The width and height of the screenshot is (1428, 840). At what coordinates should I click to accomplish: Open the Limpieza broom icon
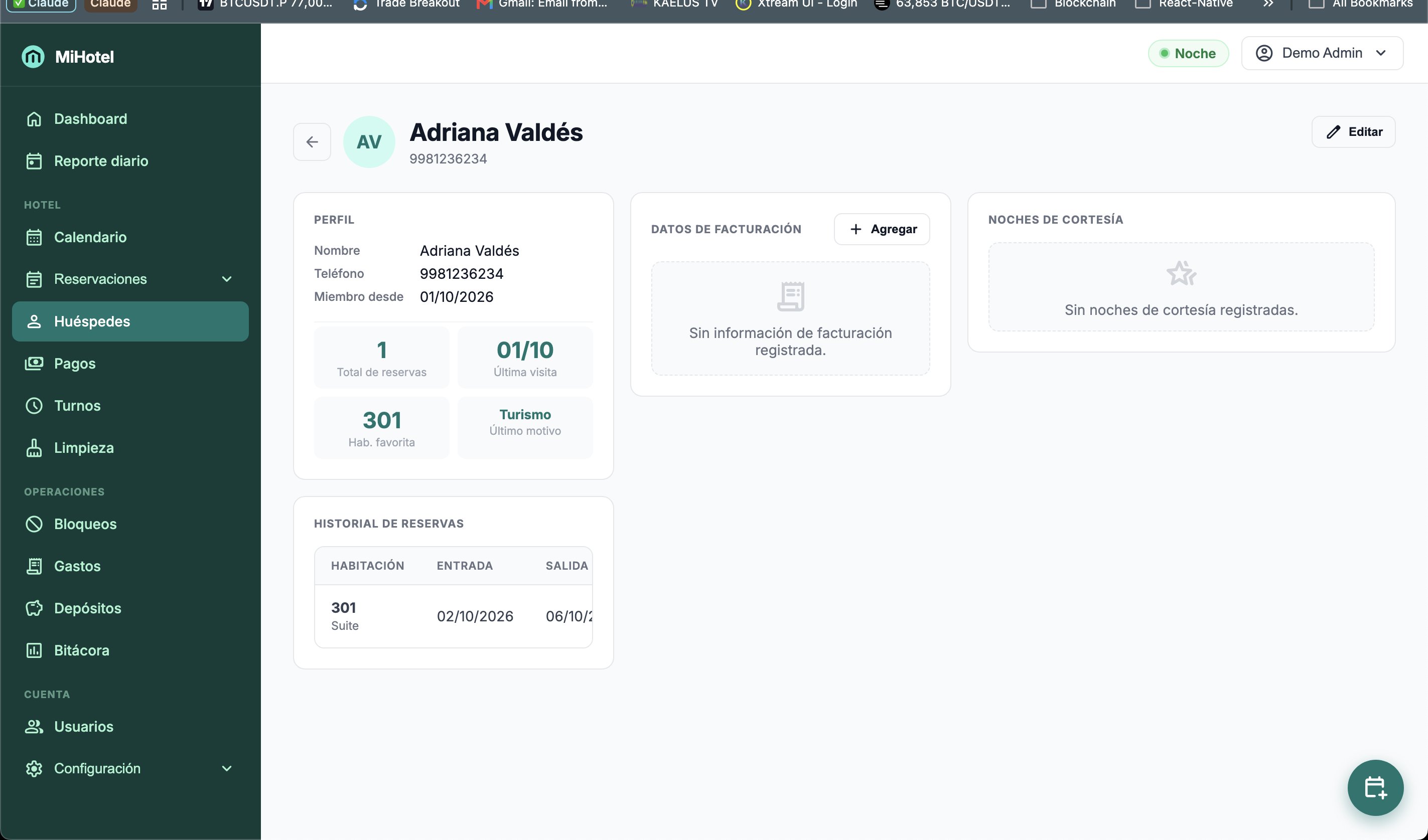[x=34, y=447]
